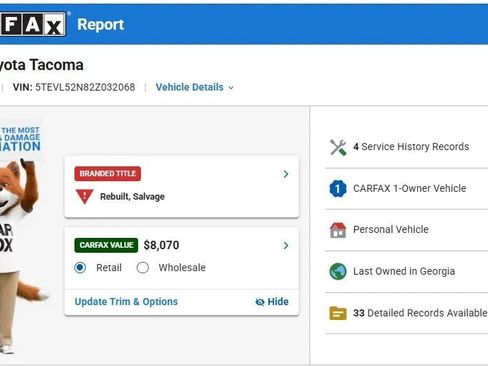Click the green CARFAX VALUE badge
Screen dimensions: 488x366
click(x=106, y=245)
